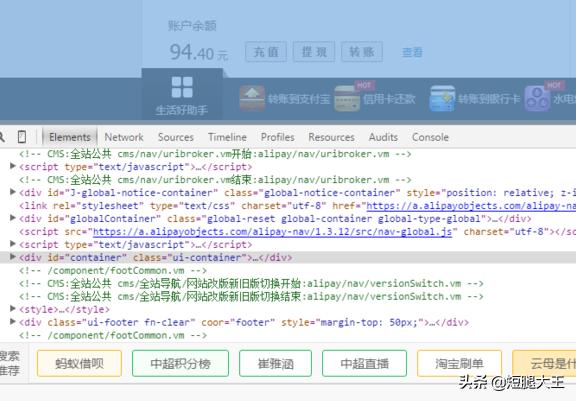Expand the ui-footer fn-clear div
This screenshot has height=401, width=576.
tap(12, 322)
